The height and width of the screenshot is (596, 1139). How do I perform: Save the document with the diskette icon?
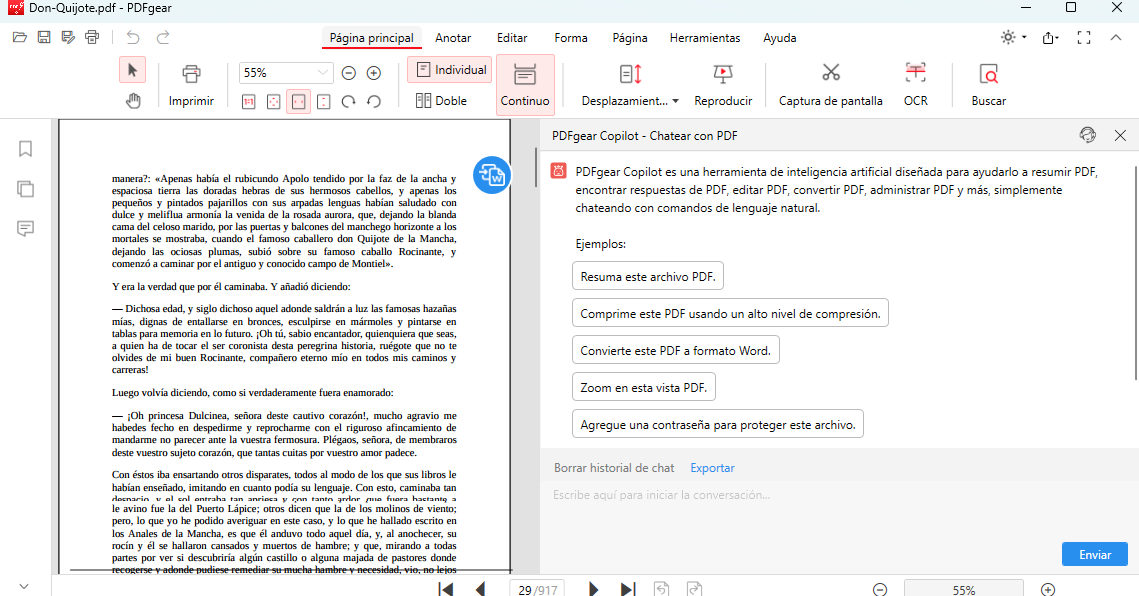point(44,37)
